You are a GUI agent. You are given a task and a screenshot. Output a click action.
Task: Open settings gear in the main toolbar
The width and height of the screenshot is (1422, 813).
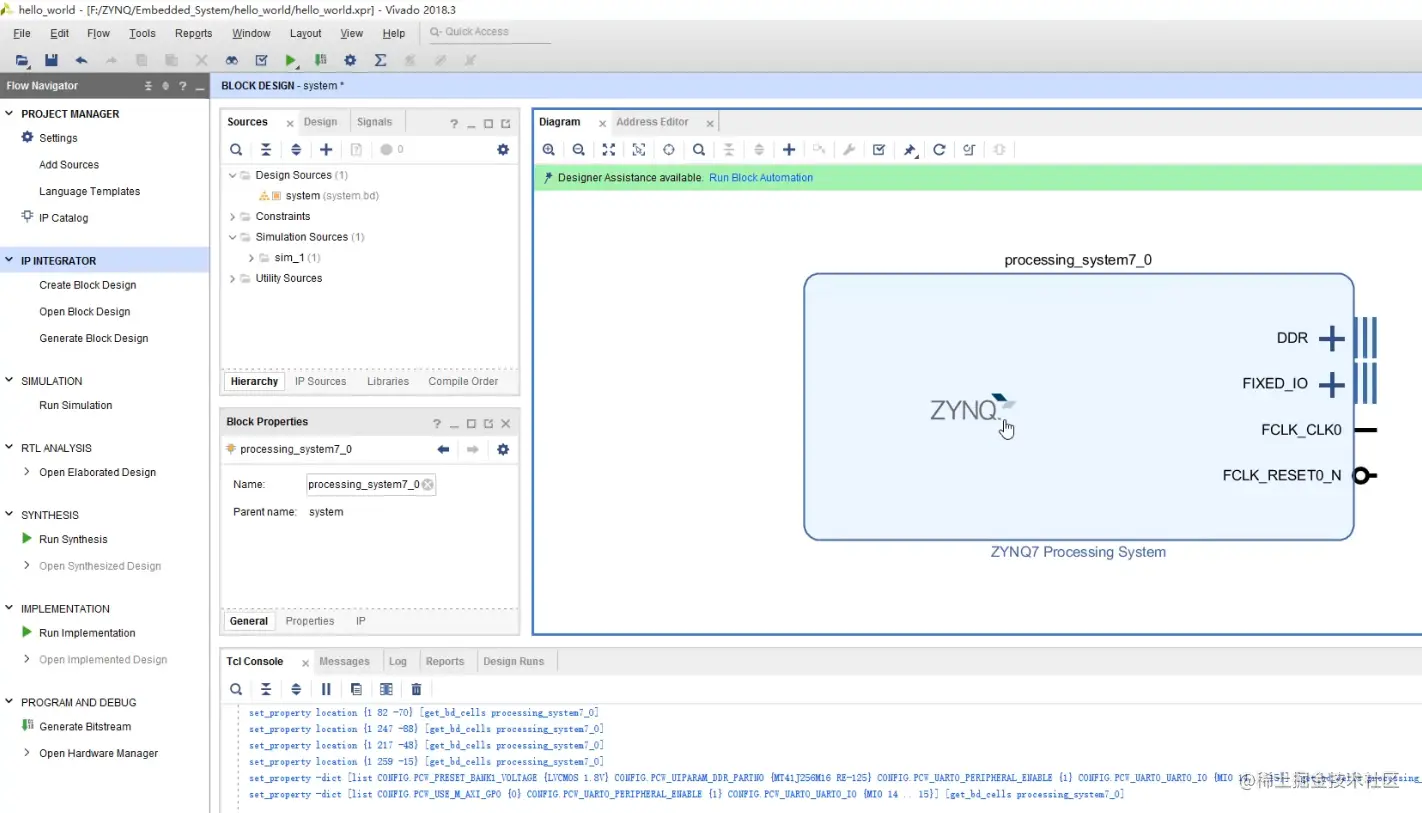(x=350, y=60)
